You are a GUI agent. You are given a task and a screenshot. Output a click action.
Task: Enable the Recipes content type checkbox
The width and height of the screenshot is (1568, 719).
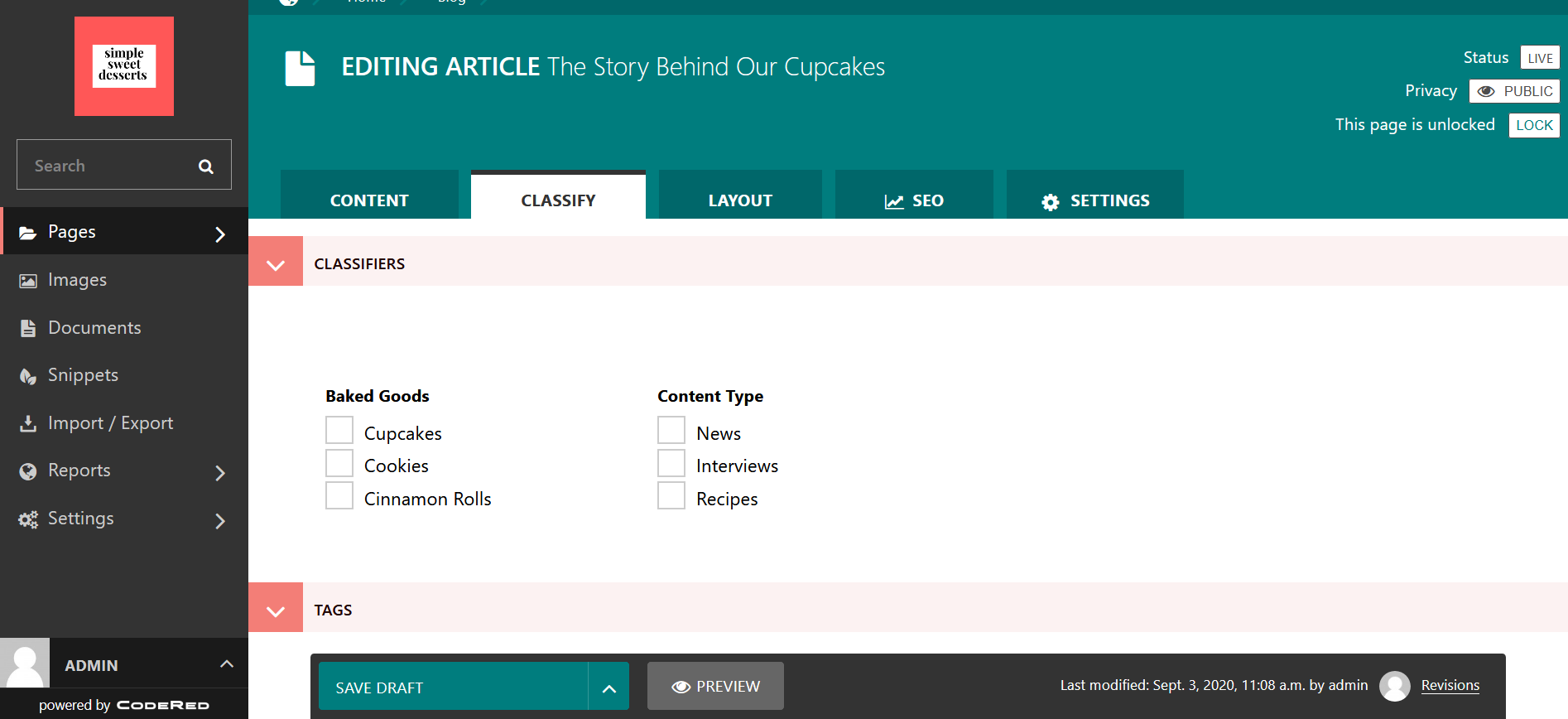pos(671,496)
